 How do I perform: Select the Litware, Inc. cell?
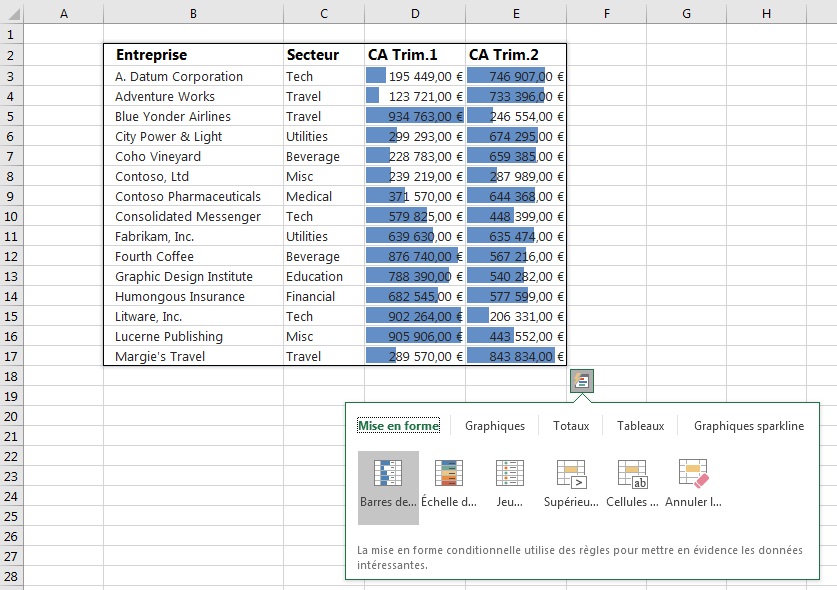click(x=193, y=317)
